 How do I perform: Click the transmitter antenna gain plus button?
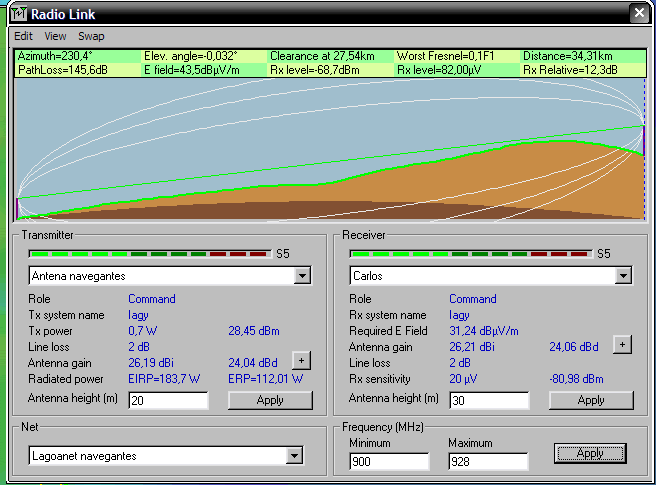tap(300, 359)
